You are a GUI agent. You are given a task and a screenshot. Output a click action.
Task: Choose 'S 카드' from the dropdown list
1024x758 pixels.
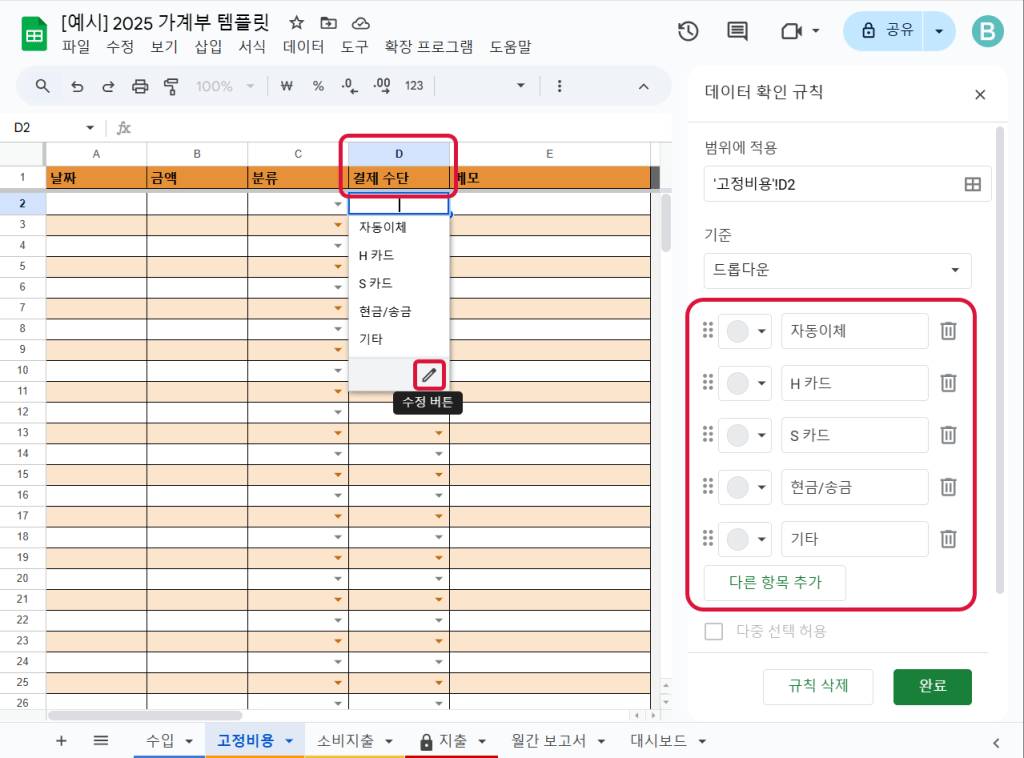pos(376,283)
